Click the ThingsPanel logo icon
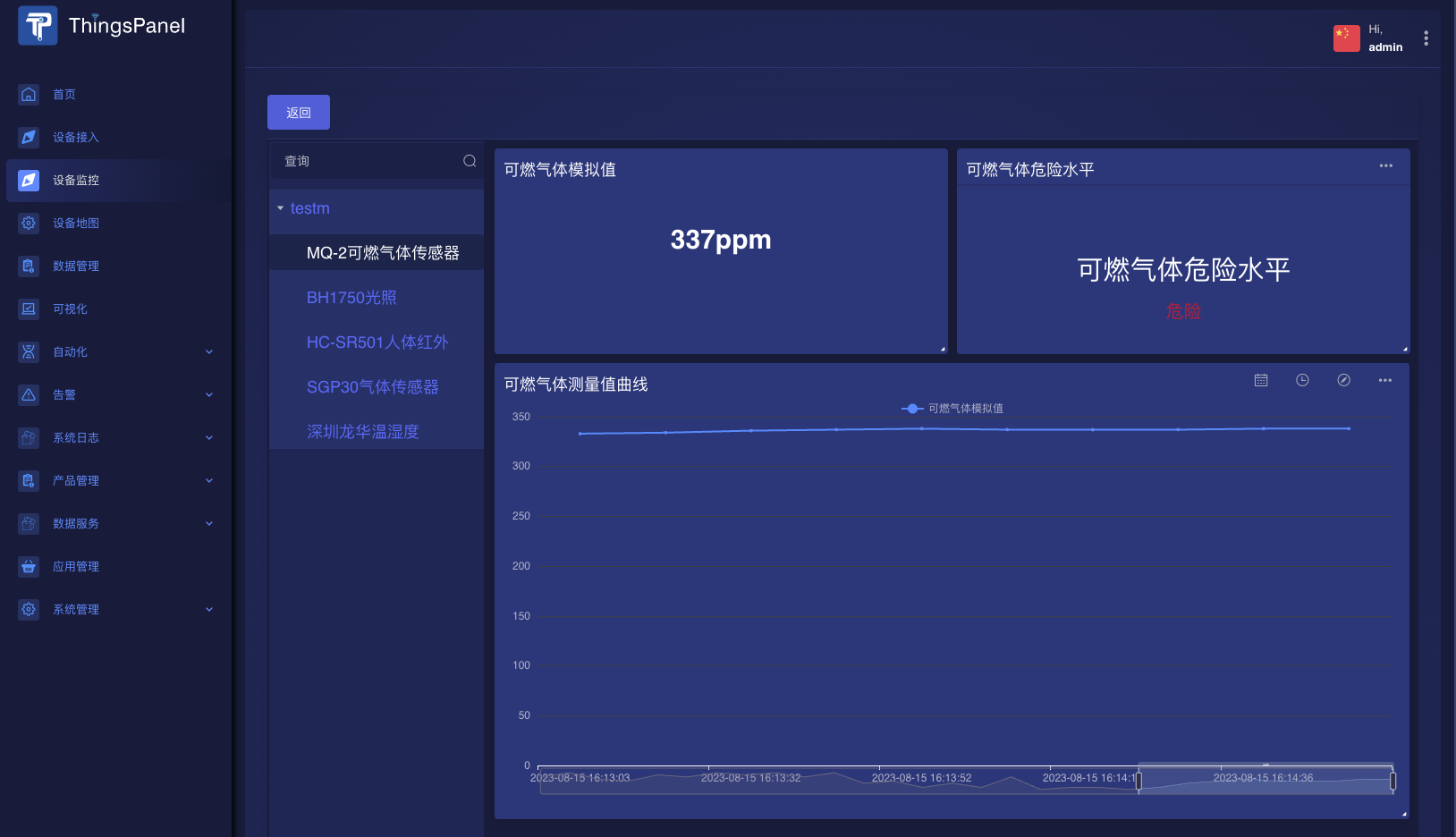 coord(38,25)
